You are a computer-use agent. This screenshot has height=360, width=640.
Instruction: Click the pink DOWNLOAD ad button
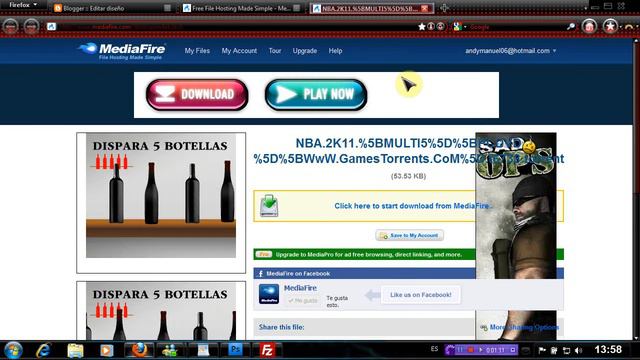(197, 95)
